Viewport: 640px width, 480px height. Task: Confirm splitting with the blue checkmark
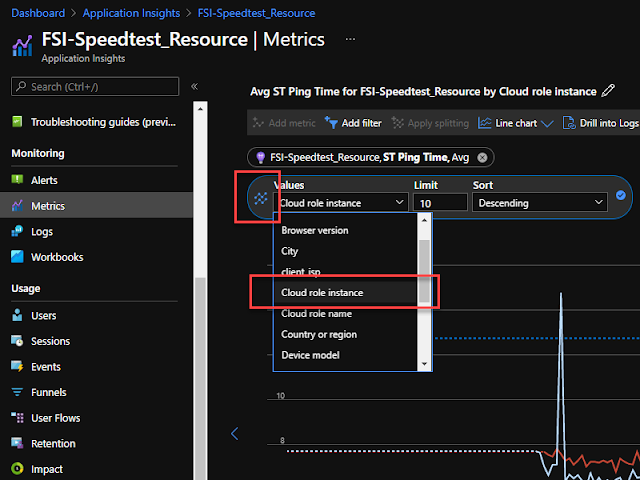[621, 195]
